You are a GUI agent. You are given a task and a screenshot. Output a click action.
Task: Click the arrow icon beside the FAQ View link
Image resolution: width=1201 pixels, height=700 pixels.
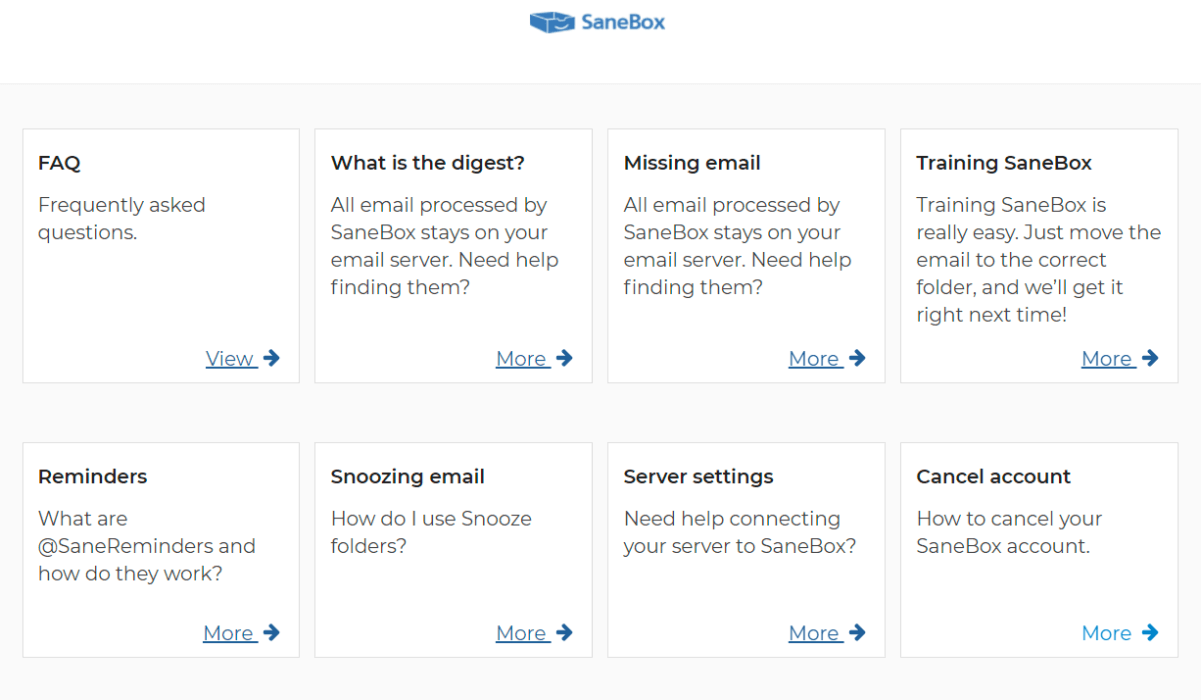(271, 358)
